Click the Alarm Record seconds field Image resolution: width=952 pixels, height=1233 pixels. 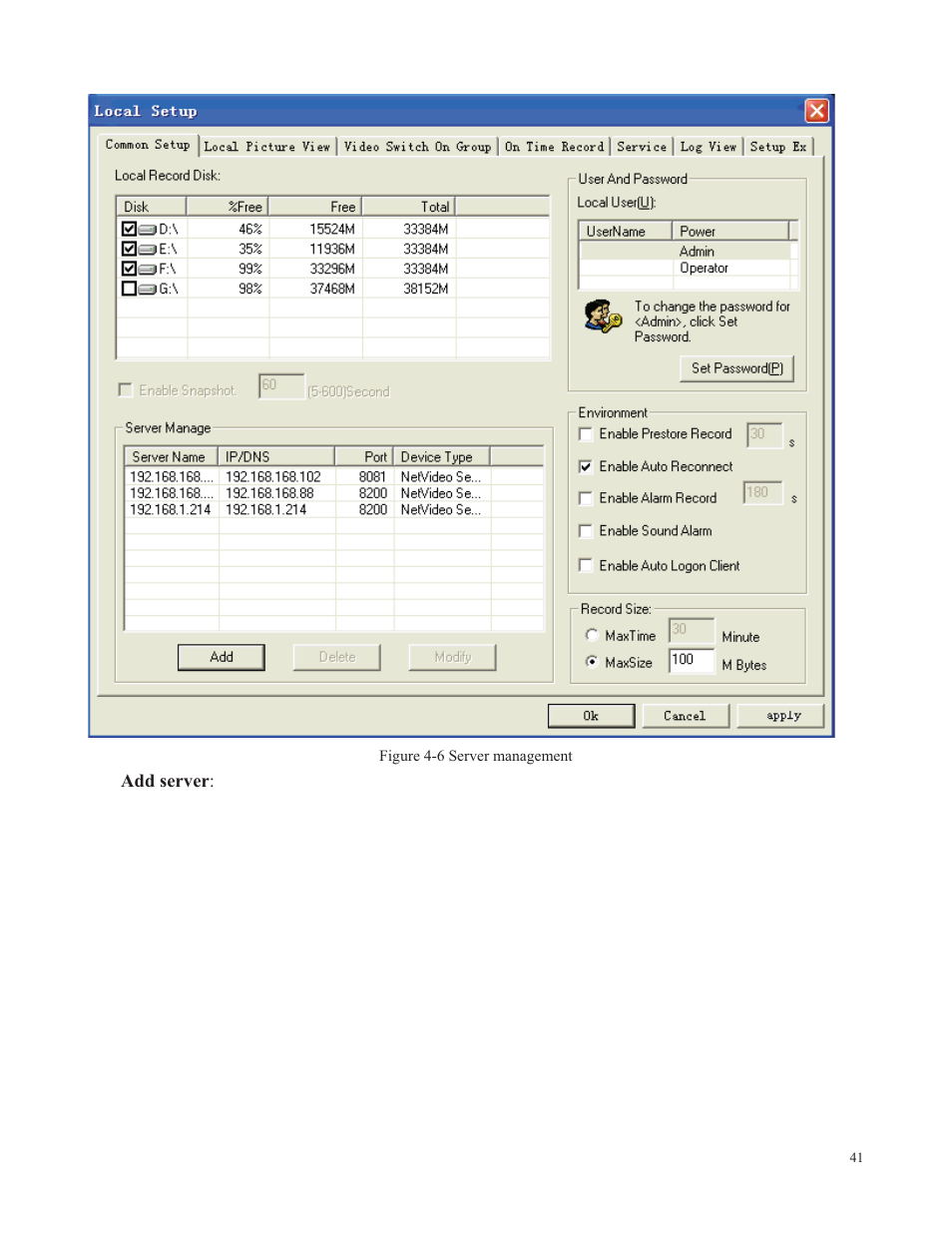[763, 493]
